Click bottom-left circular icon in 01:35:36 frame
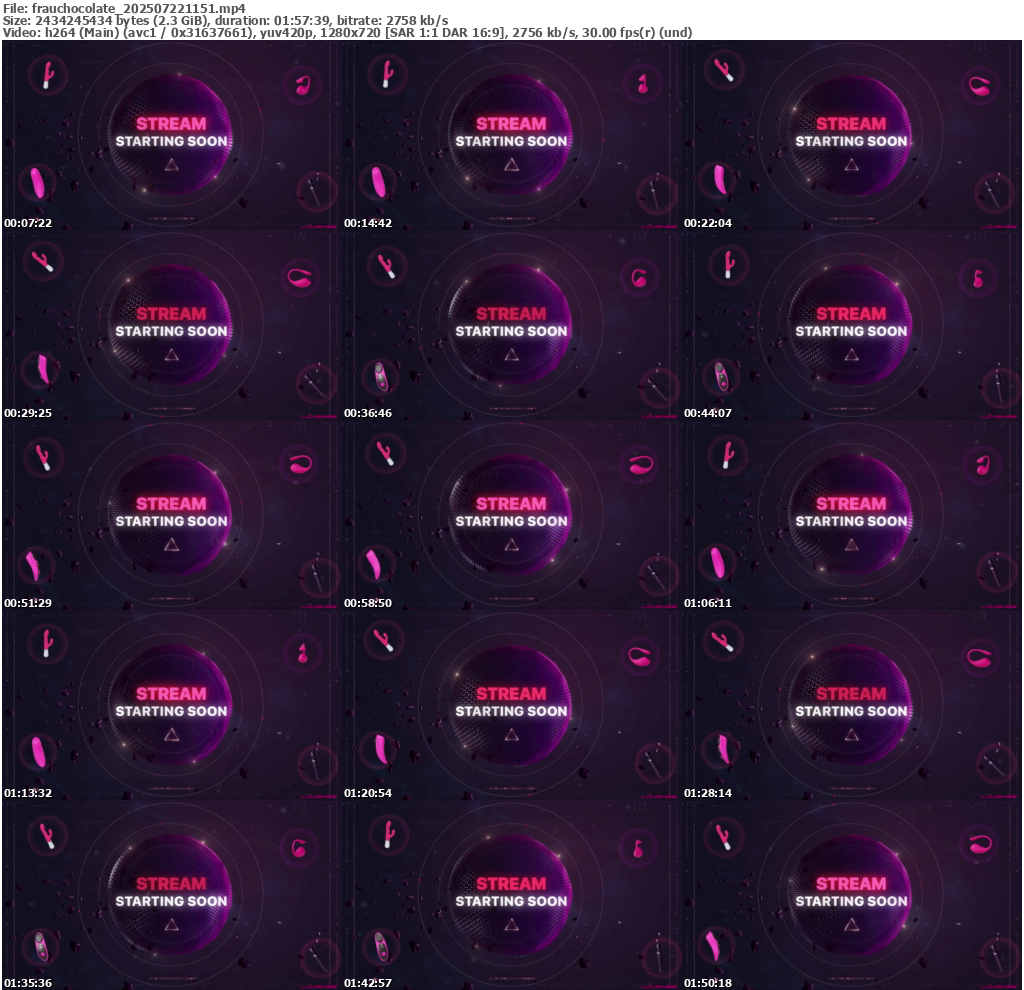The width and height of the screenshot is (1024, 990). 42,945
